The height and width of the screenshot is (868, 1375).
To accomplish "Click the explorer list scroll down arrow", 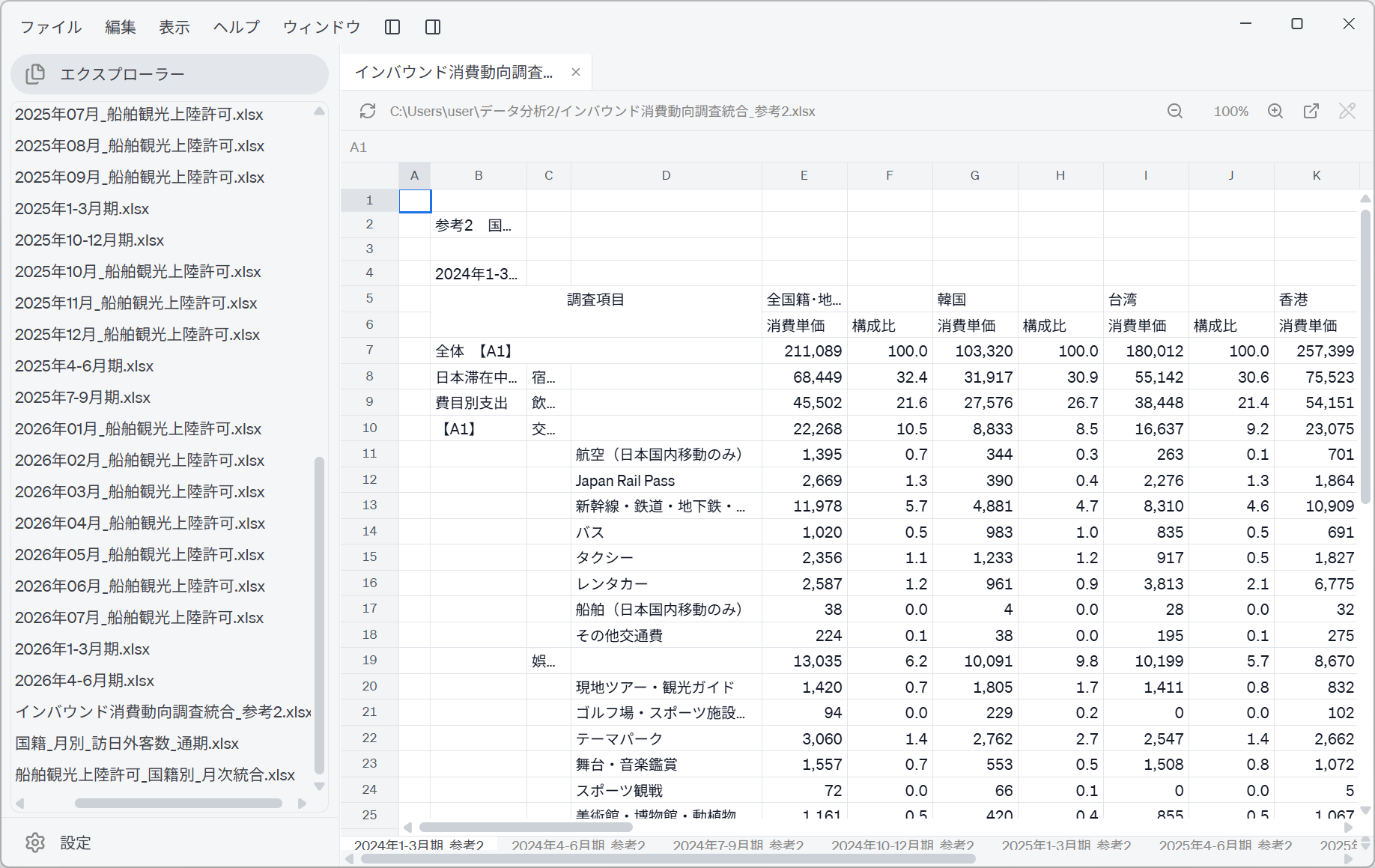I will (320, 786).
